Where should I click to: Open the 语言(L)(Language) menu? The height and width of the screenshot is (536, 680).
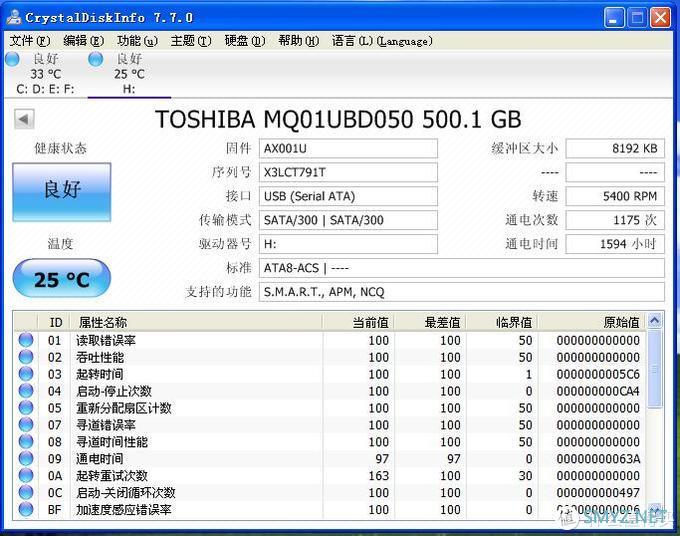pos(382,41)
